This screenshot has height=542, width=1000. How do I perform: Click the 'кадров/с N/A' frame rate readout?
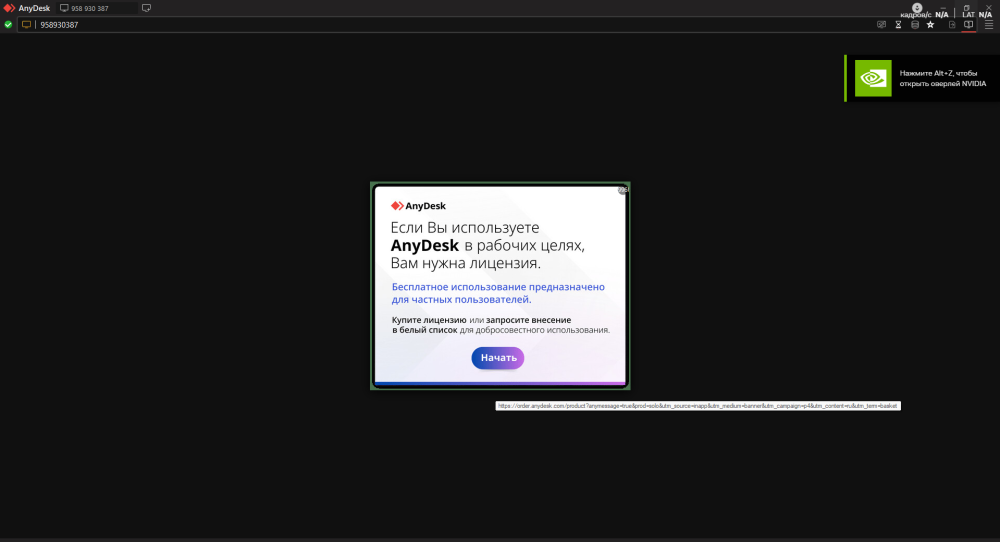pos(924,14)
